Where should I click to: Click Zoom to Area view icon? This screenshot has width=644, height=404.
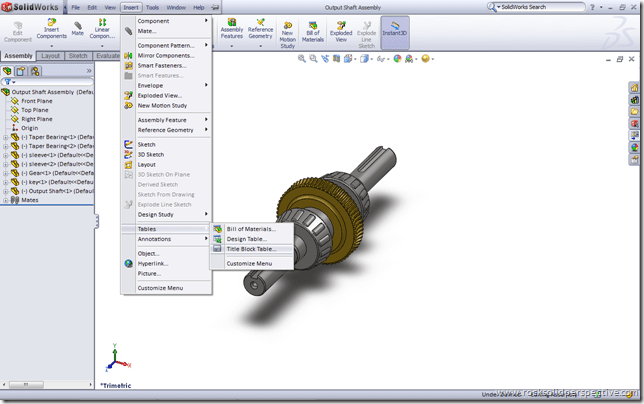pos(313,59)
